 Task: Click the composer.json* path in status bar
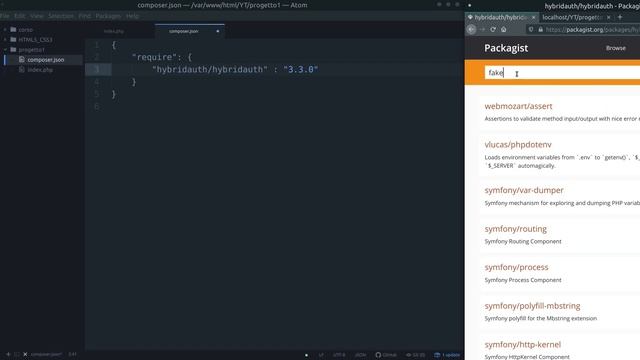click(x=47, y=354)
